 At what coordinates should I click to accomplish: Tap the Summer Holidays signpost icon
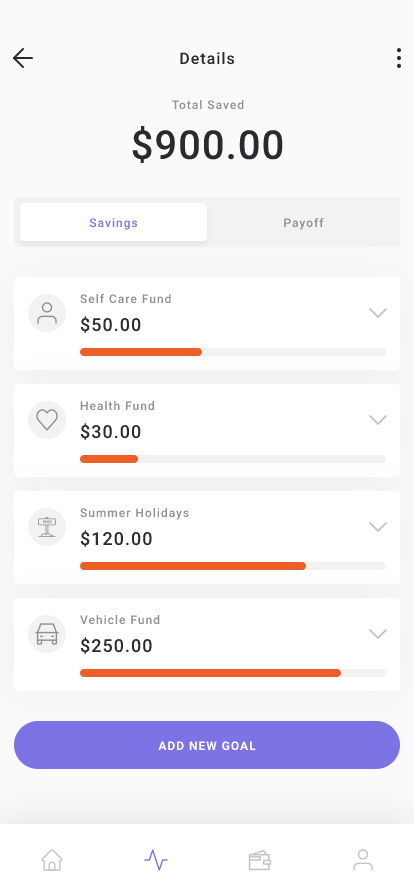click(x=47, y=527)
